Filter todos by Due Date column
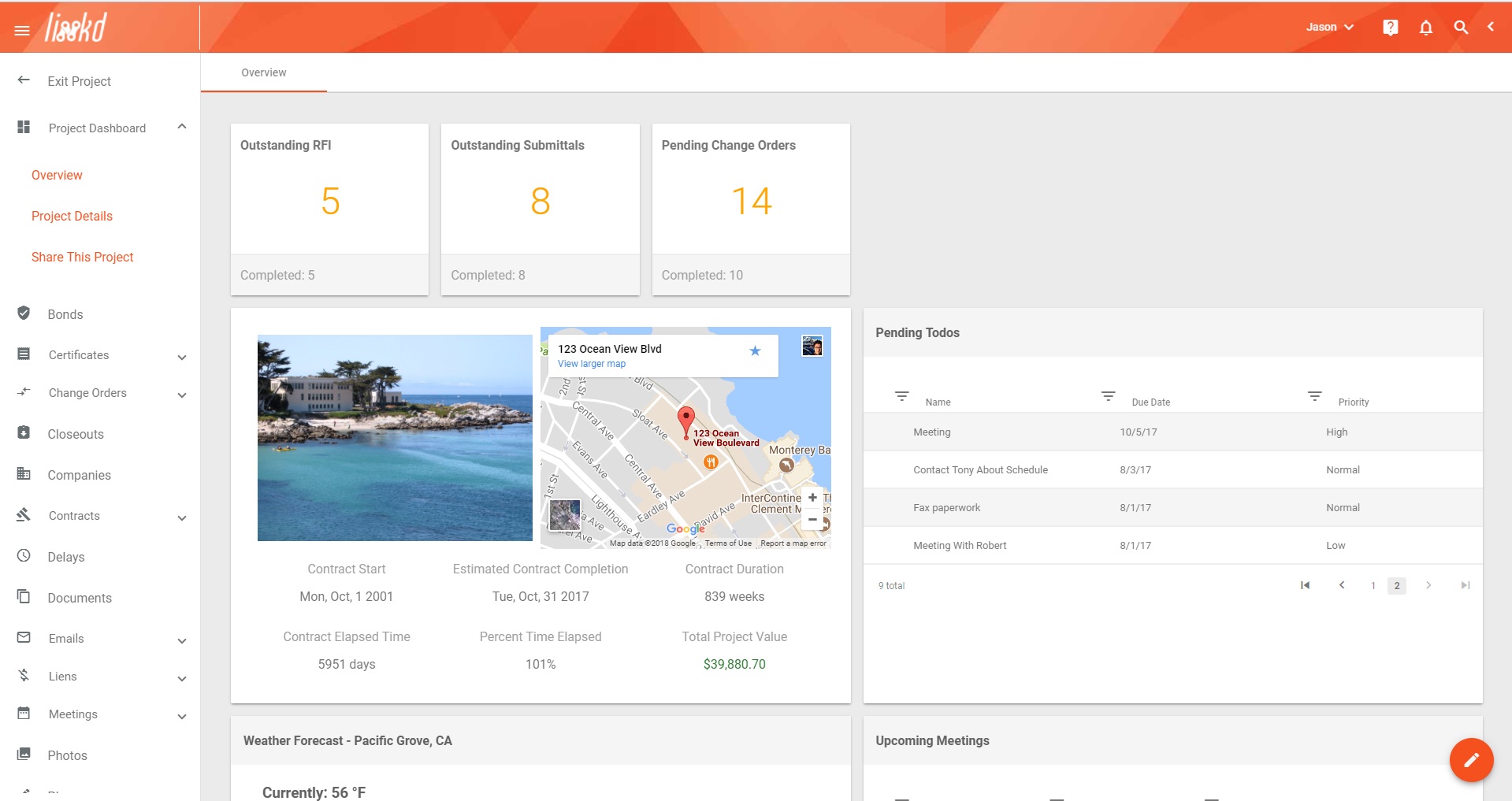Screen dimensions: 1512x801 point(1109,396)
